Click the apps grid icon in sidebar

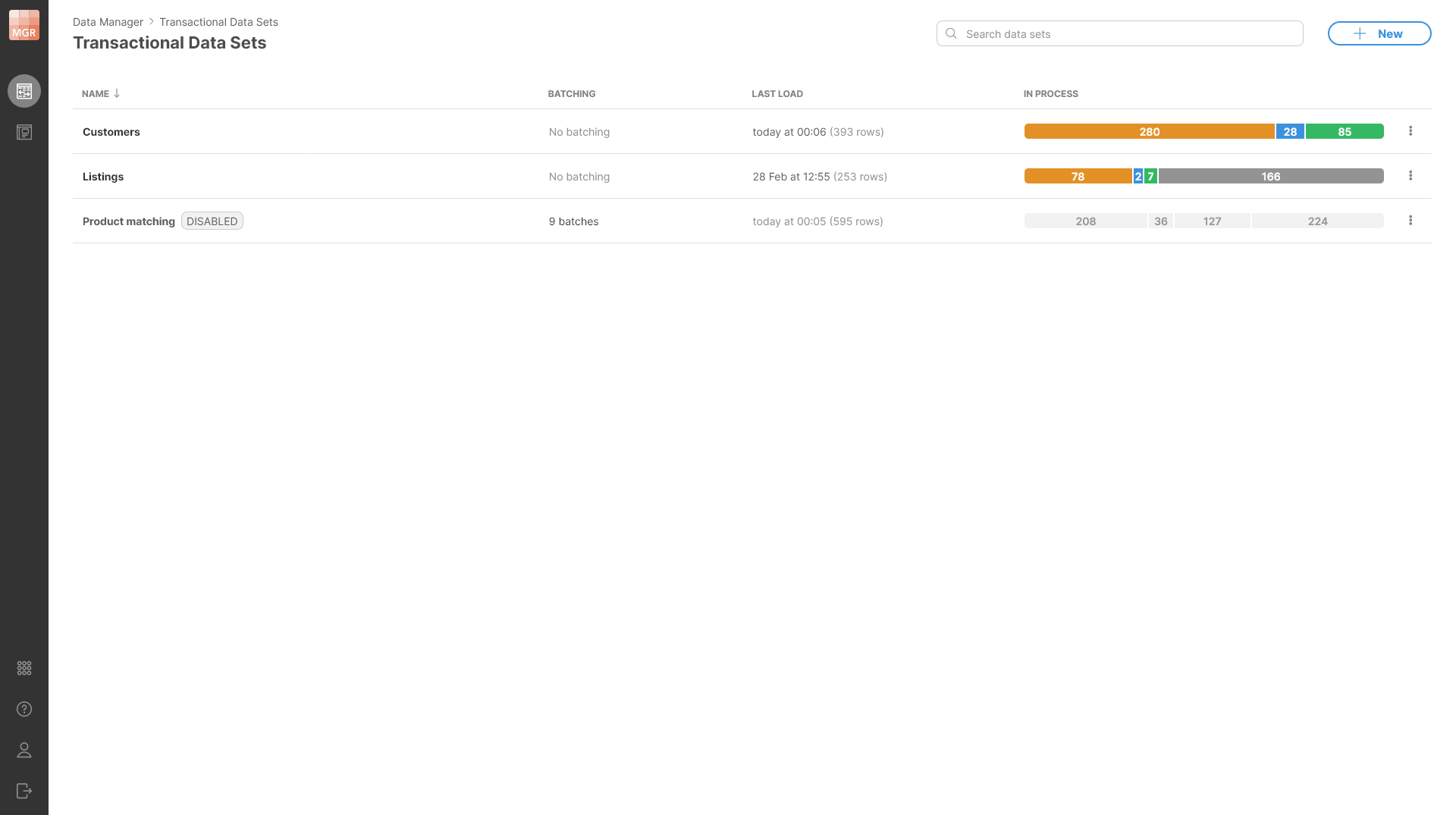click(x=24, y=668)
